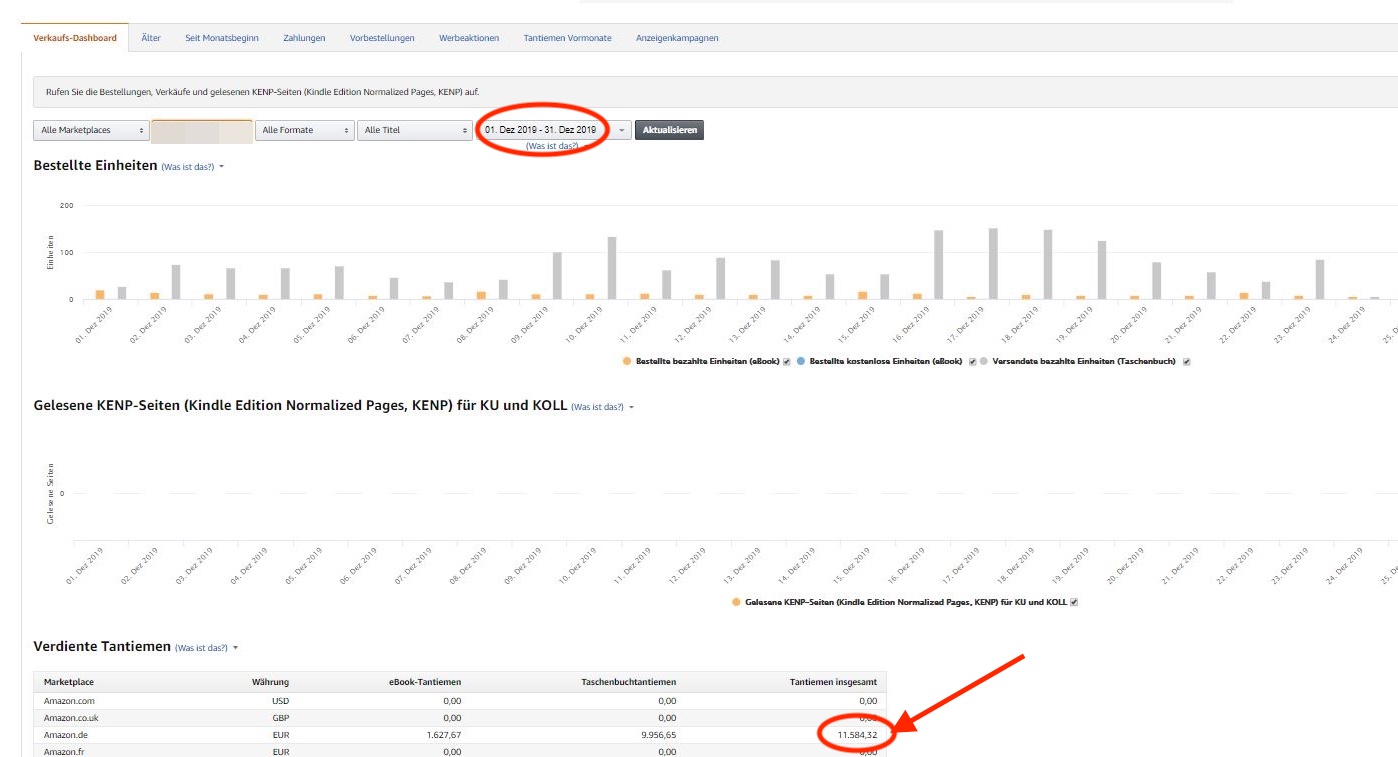
Task: Open Was ist das? next to Gelesene KENP-Seiten heading
Action: point(598,407)
